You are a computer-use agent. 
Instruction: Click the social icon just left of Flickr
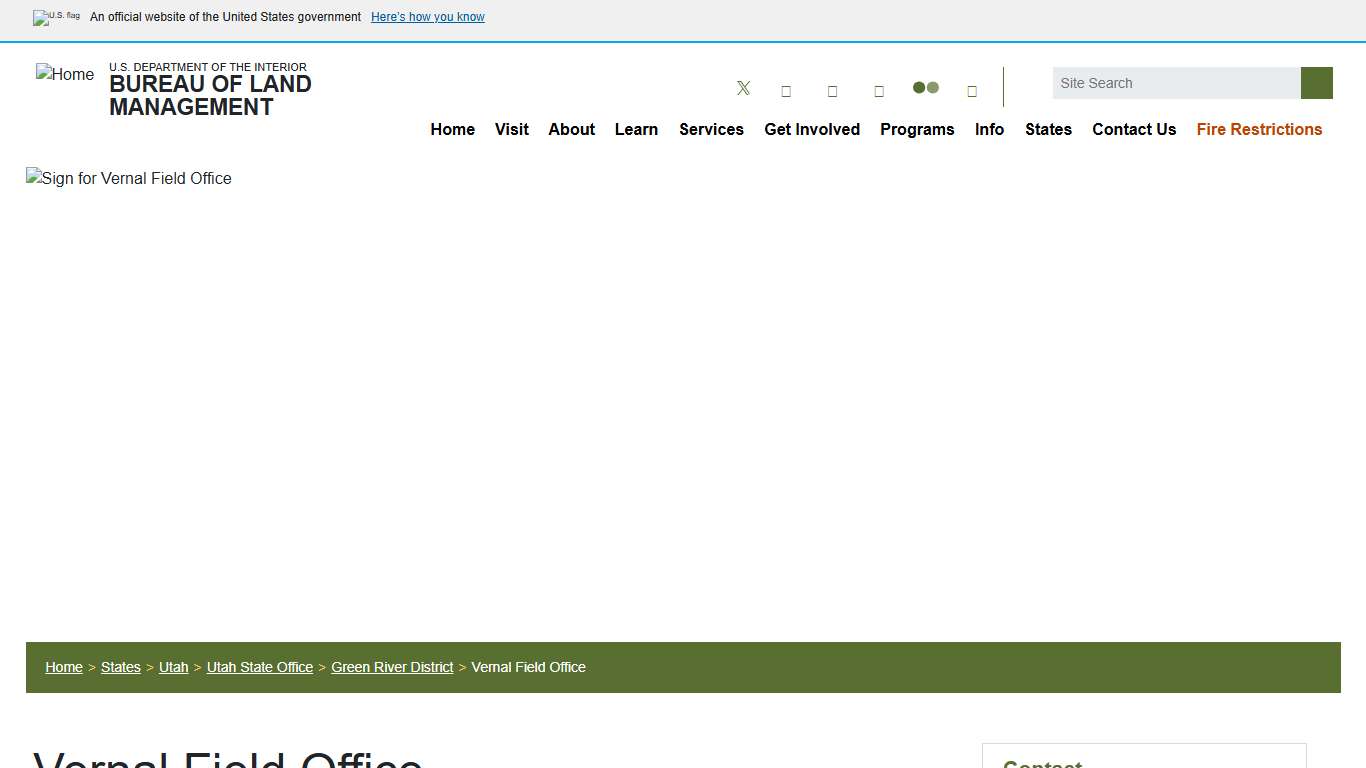tap(879, 91)
